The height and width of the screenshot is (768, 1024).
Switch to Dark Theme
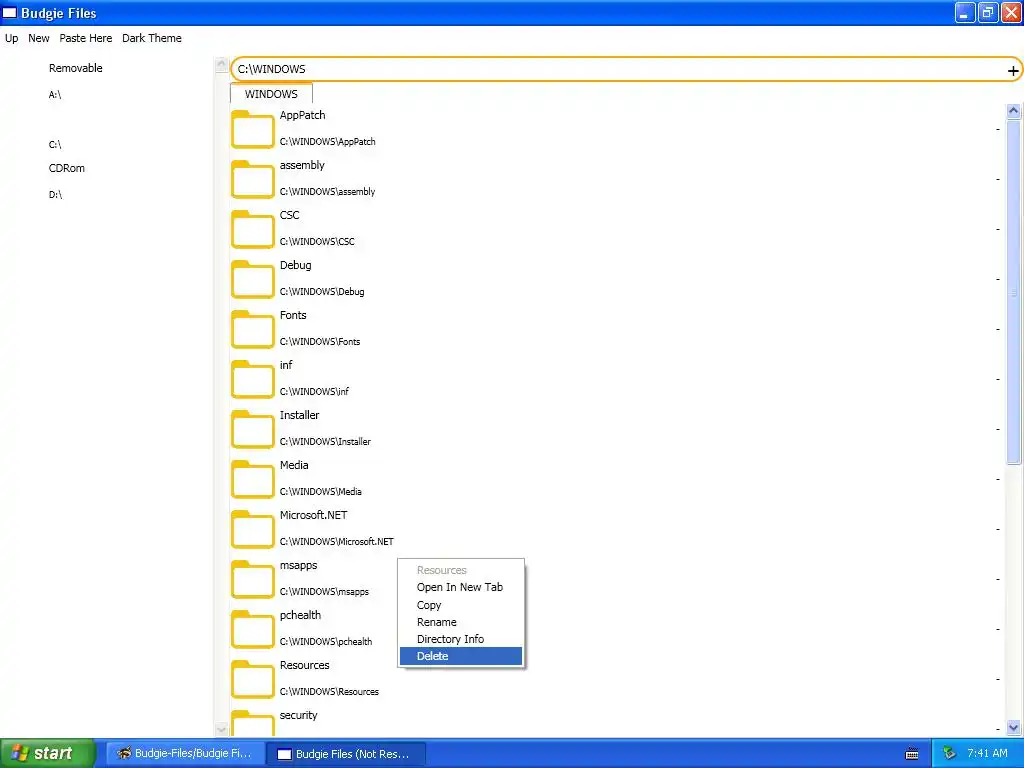(x=152, y=38)
